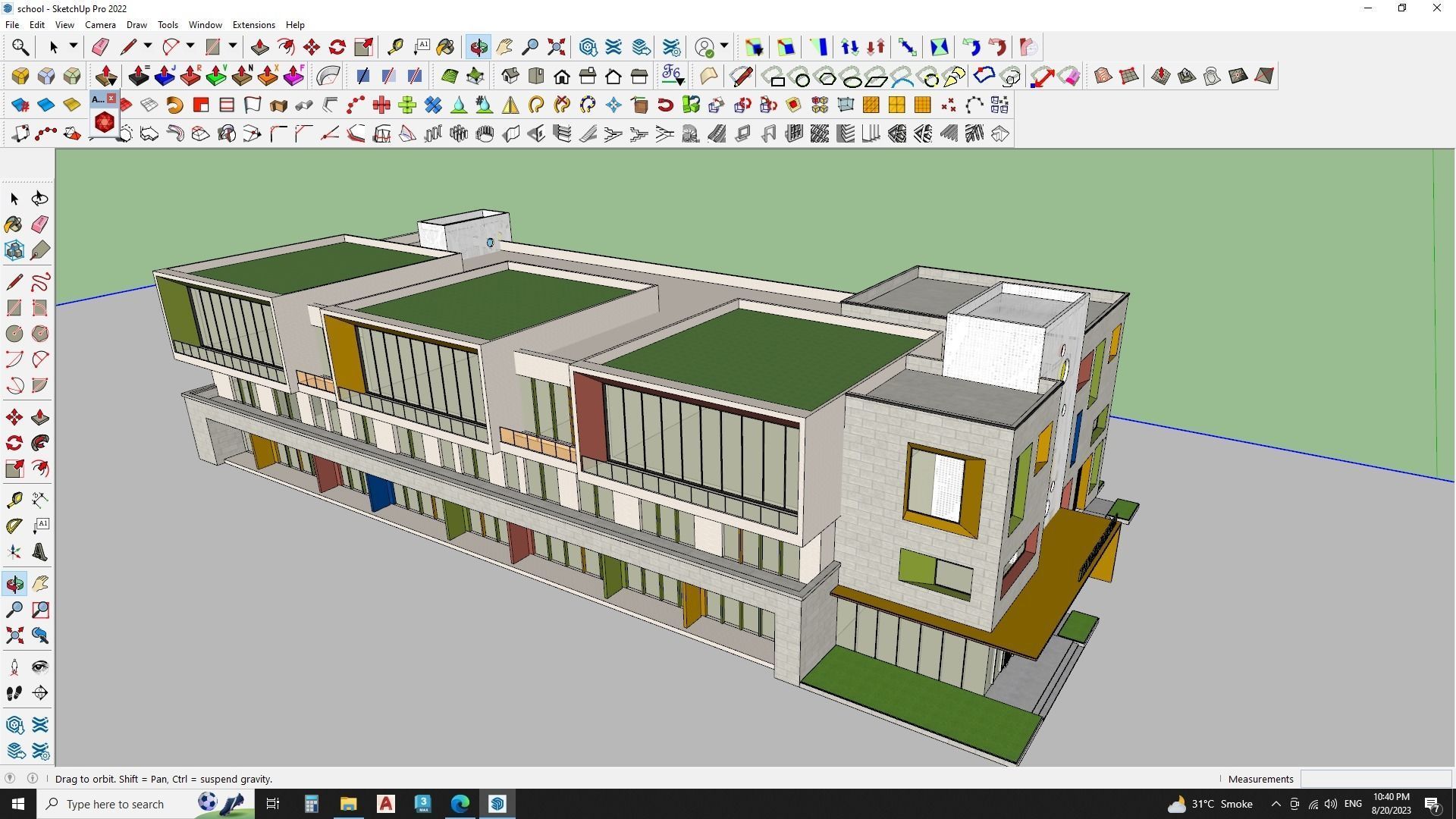Viewport: 1456px width, 819px height.
Task: Click the Instructor info icon in status bar
Action: point(33,778)
